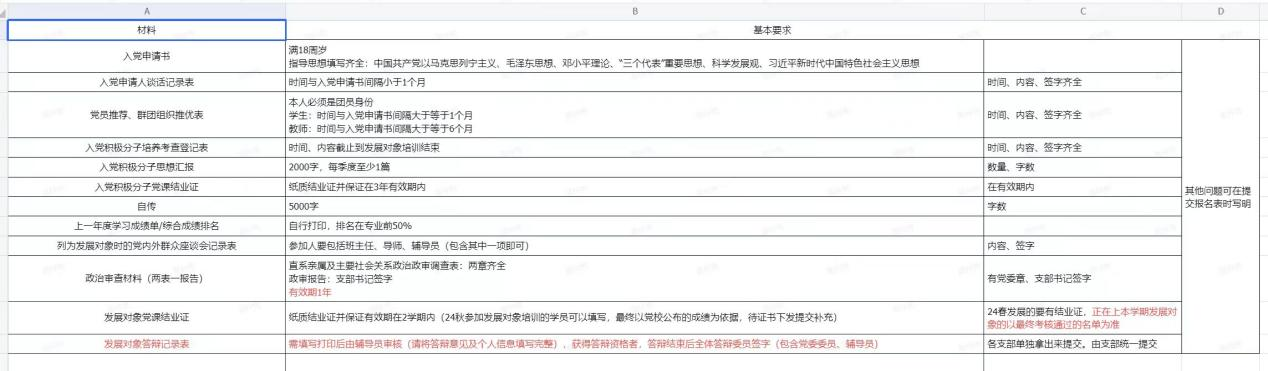Image resolution: width=1268 pixels, height=371 pixels.
Task: Select the cell beginning '本人必须是团员身份'
Action: coord(634,115)
